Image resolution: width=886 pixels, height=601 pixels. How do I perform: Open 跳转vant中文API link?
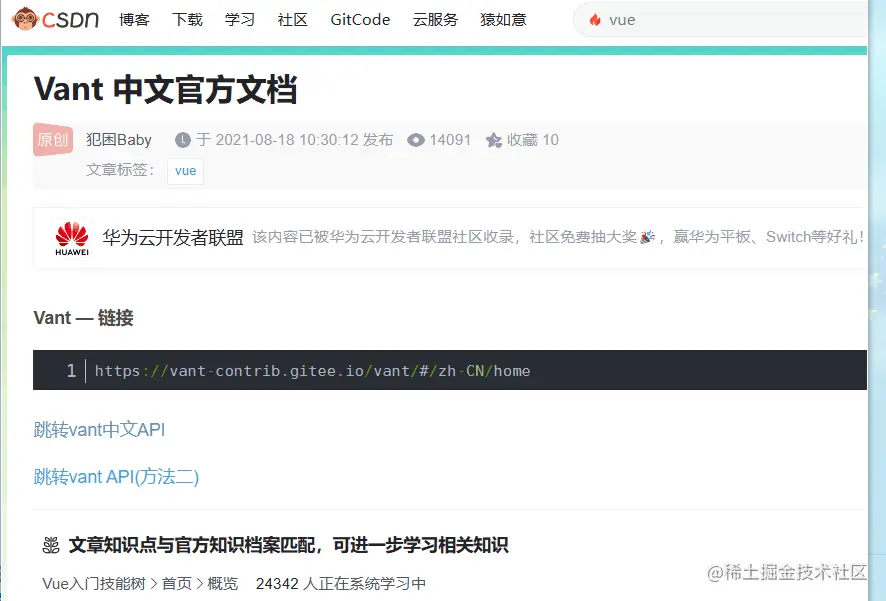[x=99, y=429]
